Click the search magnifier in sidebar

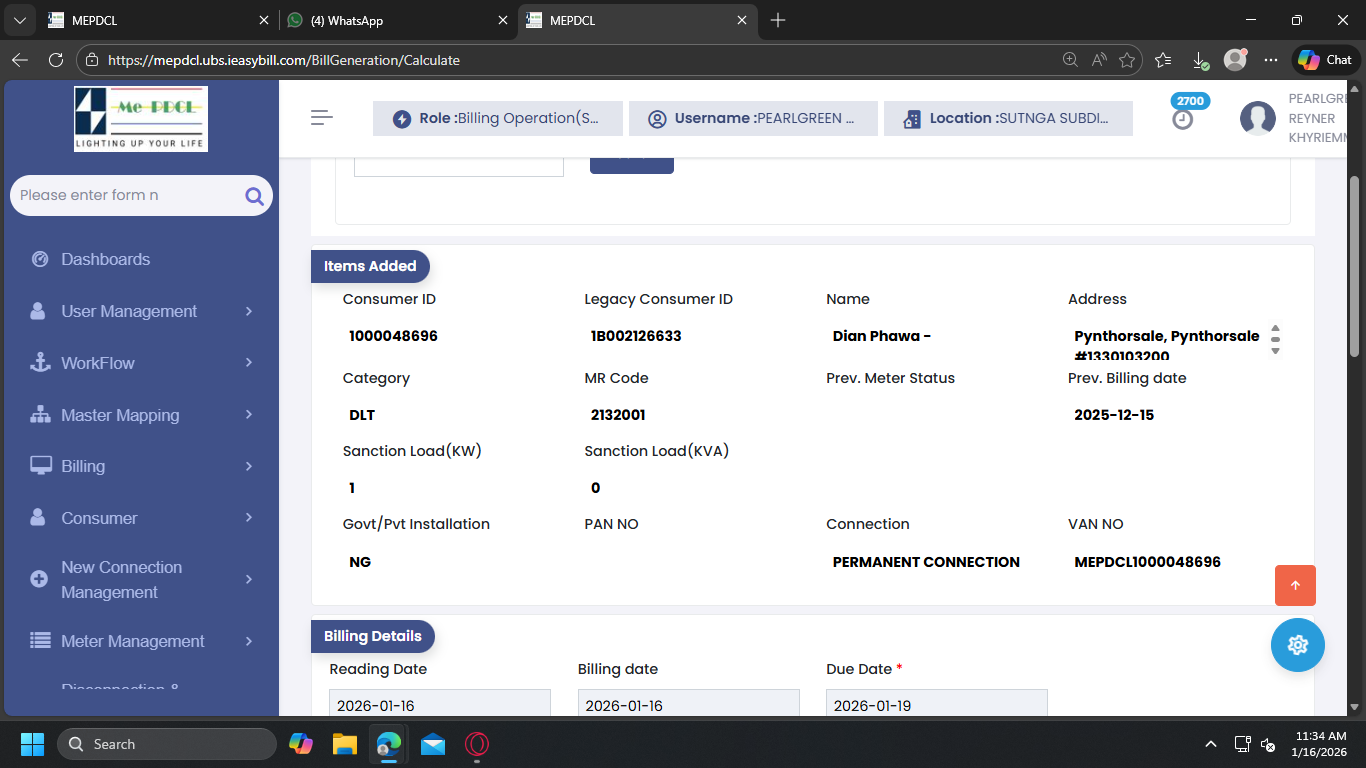[x=254, y=196]
